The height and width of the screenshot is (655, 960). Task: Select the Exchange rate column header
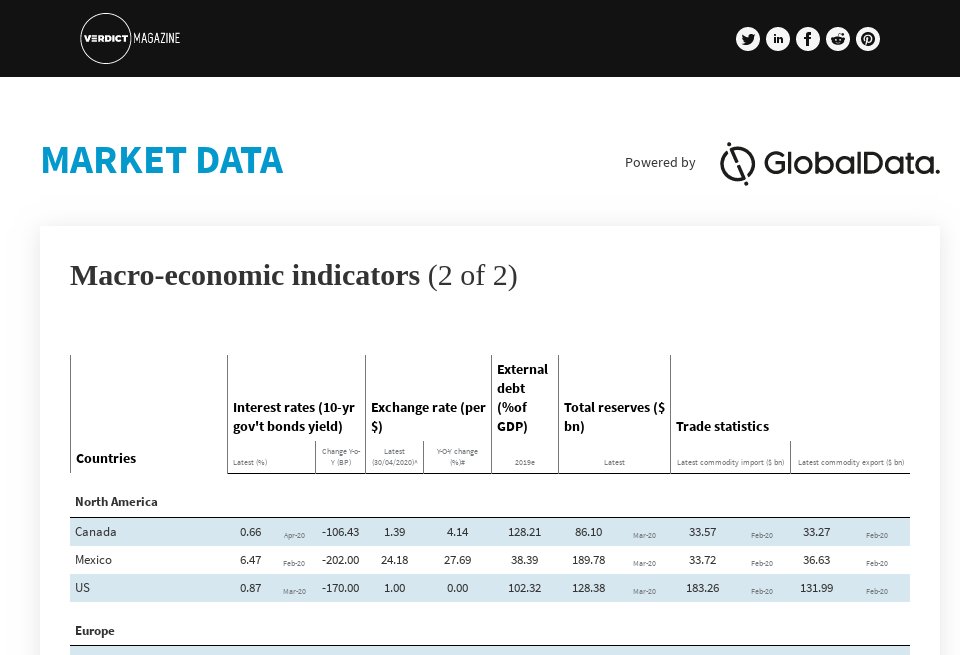428,417
